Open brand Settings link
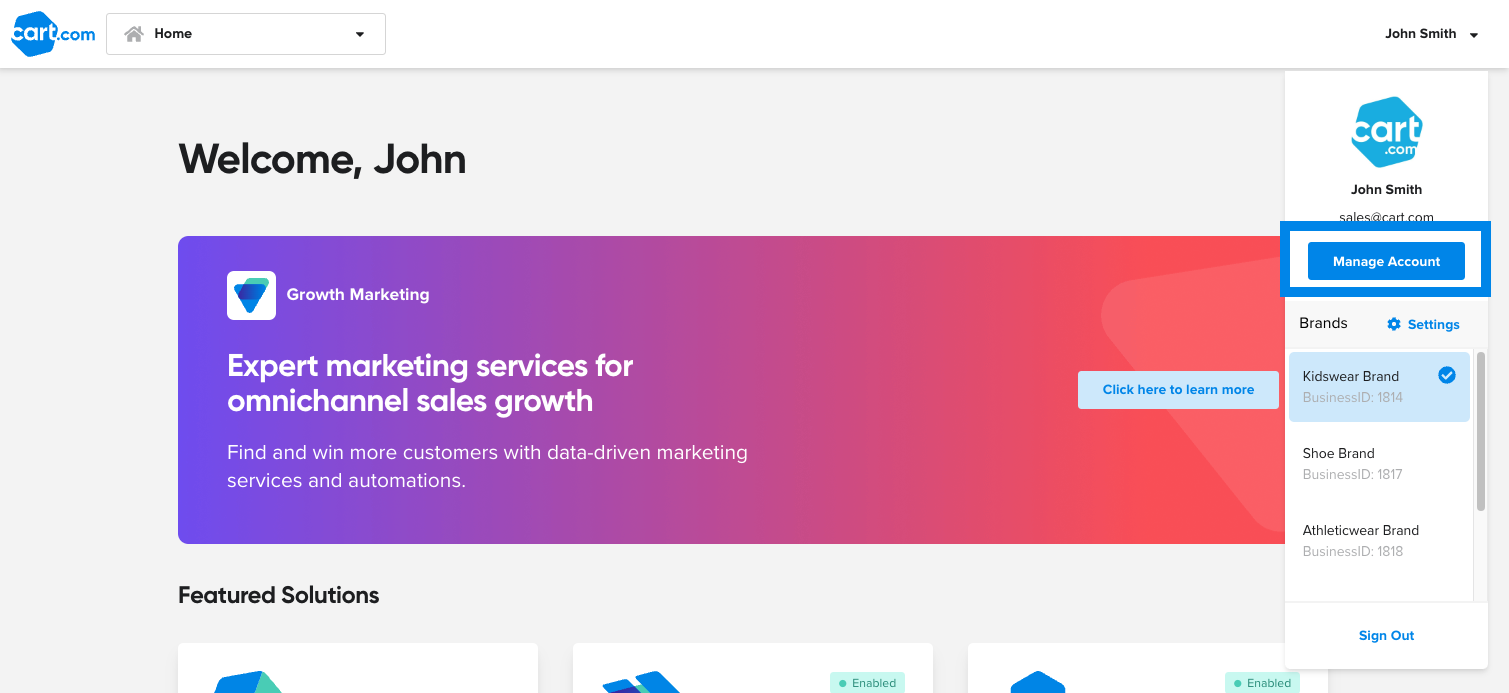The width and height of the screenshot is (1509, 693). click(x=1433, y=324)
